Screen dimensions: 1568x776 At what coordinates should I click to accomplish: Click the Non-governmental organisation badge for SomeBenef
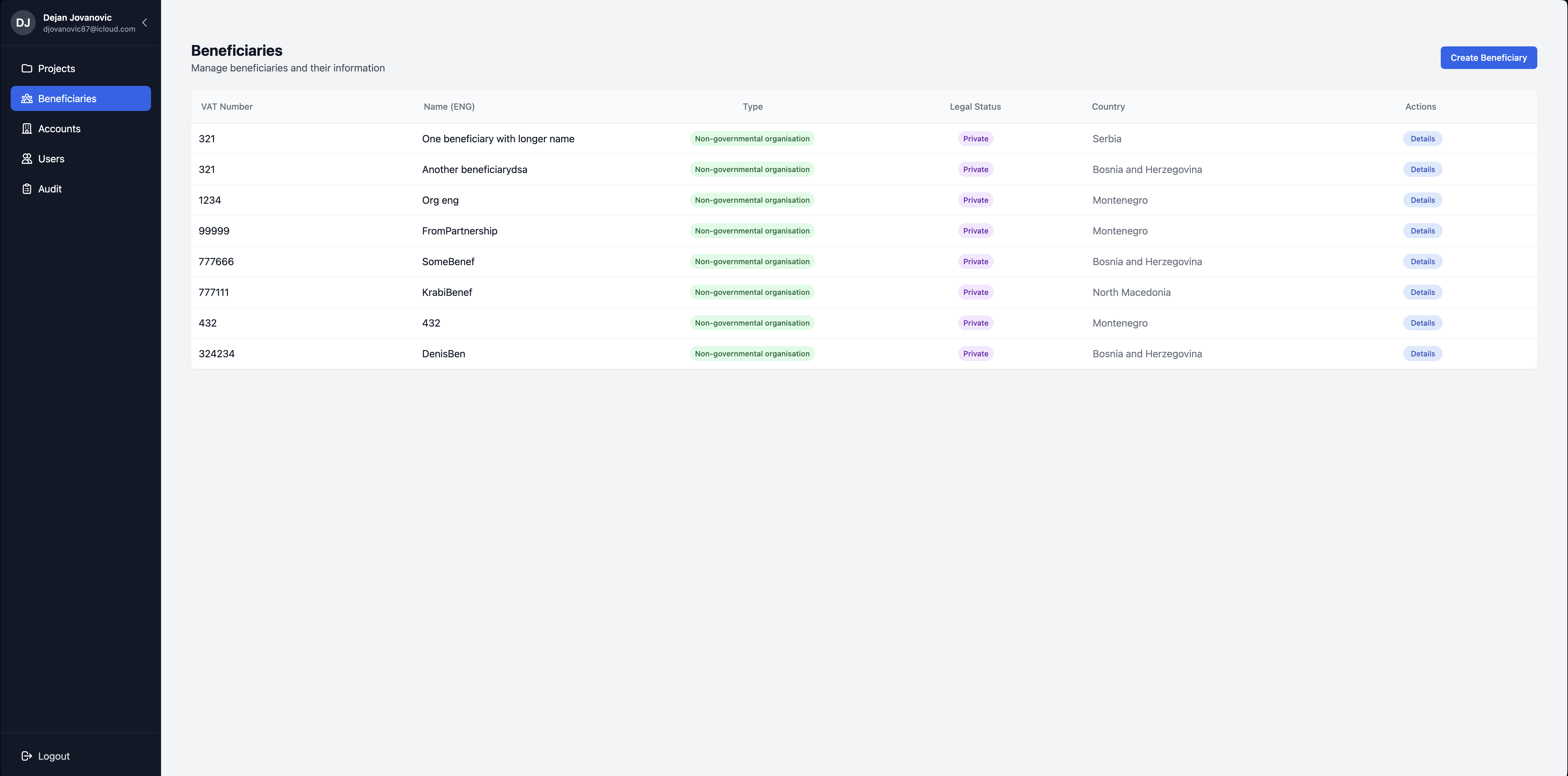(752, 262)
